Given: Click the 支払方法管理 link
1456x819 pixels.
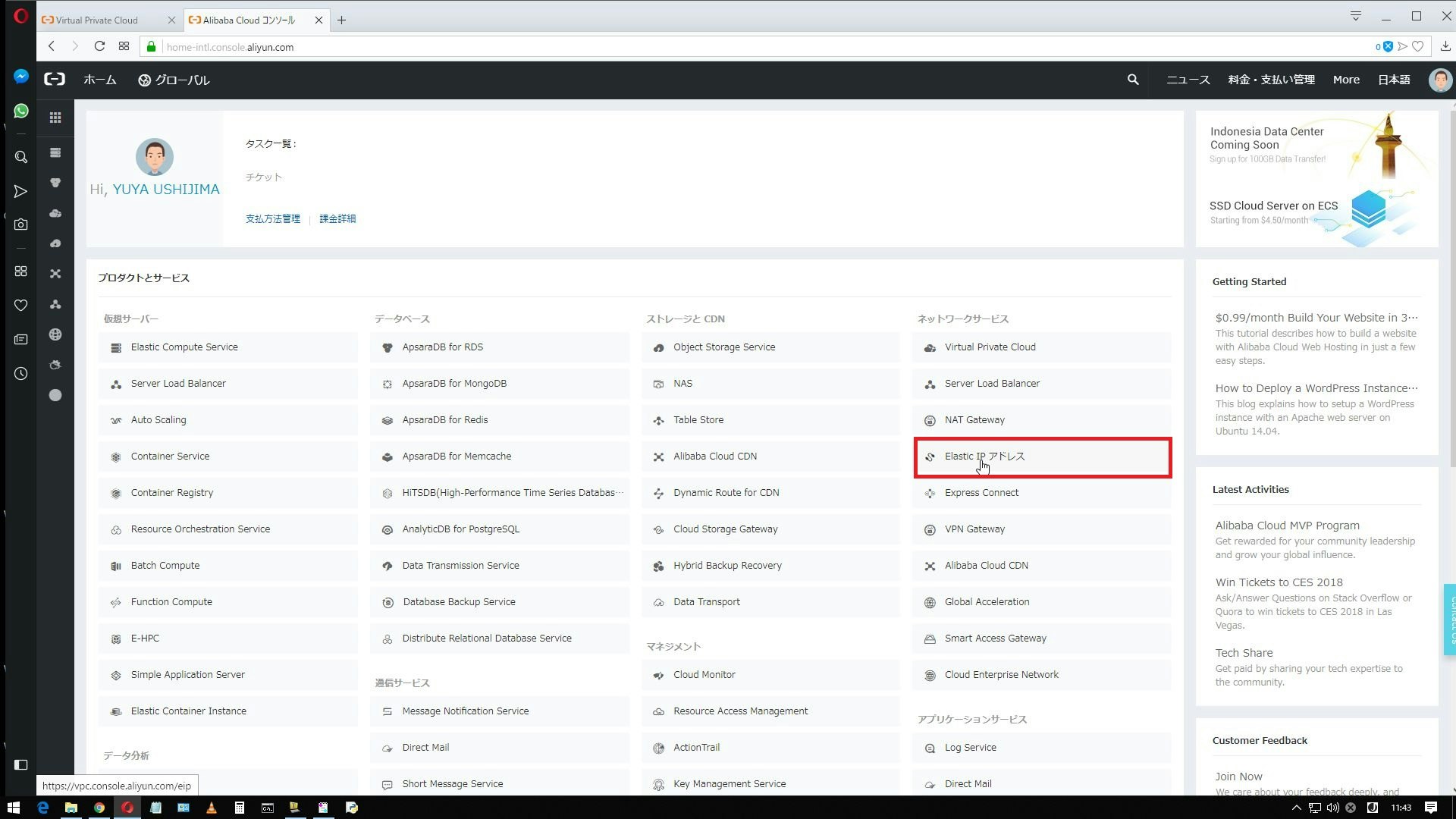Looking at the screenshot, I should pyautogui.click(x=272, y=219).
